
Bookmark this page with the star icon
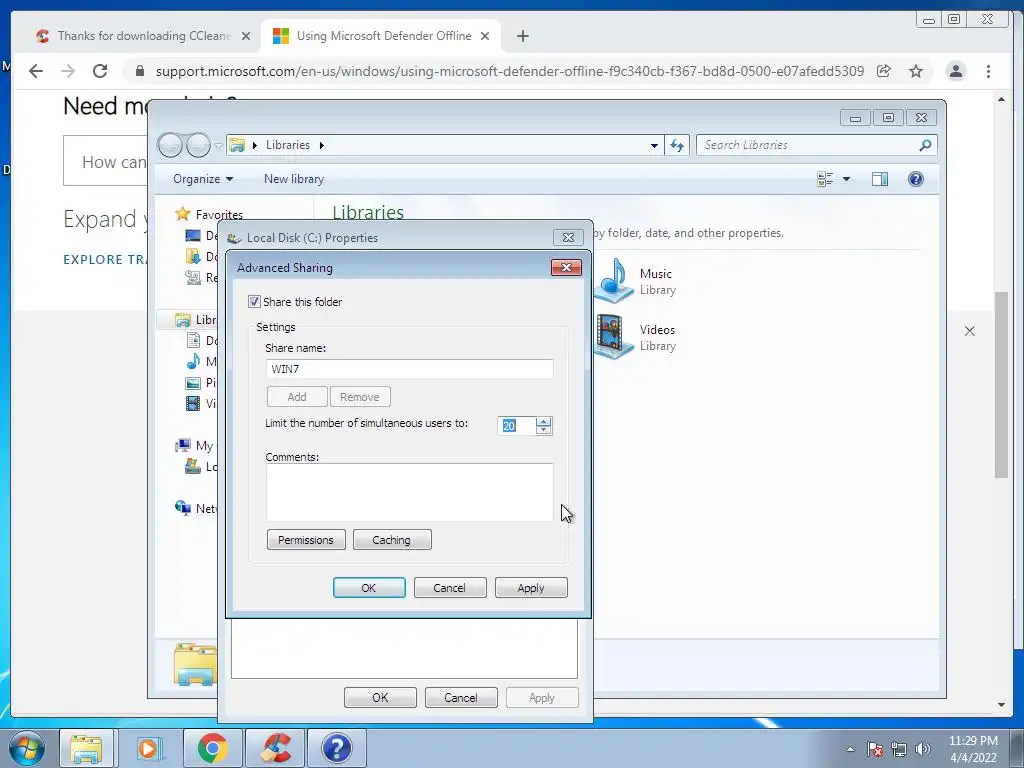click(916, 71)
